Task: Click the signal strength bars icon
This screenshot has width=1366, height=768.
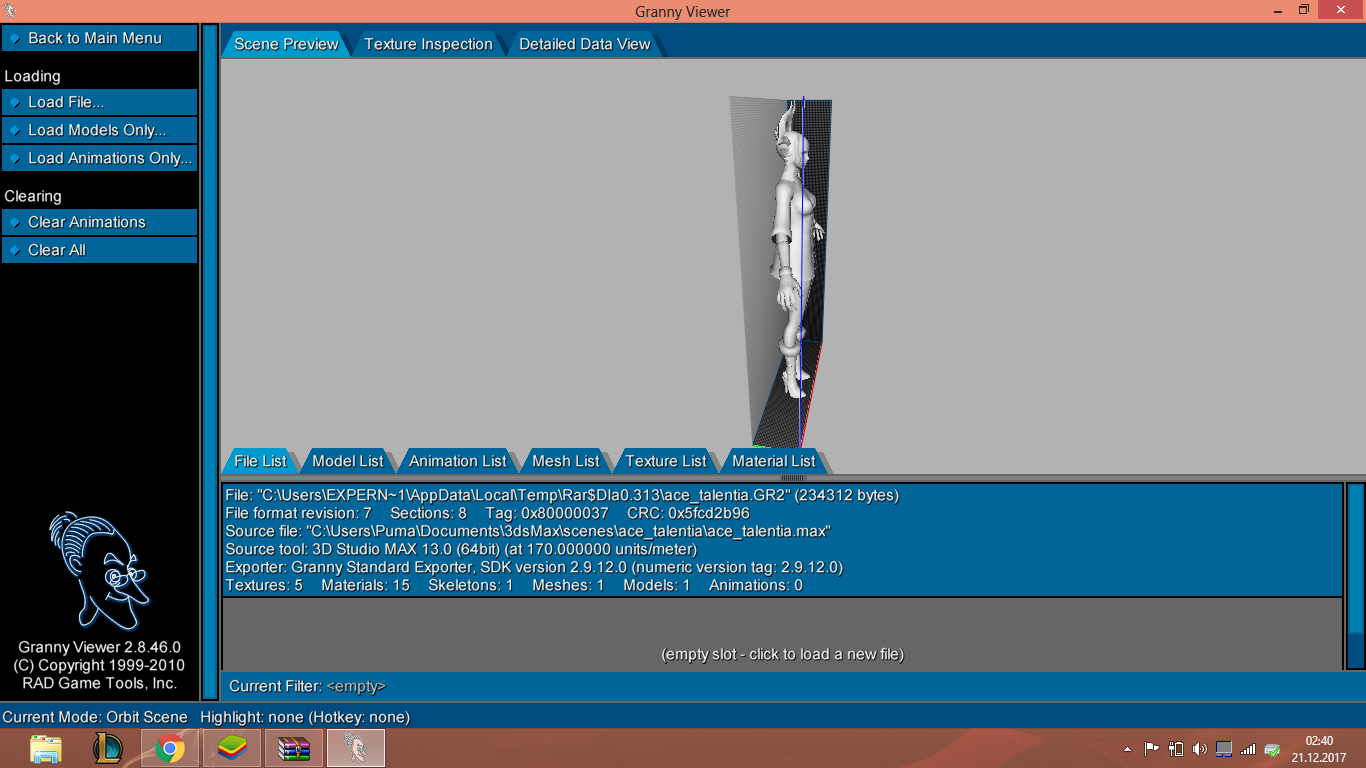Action: 1248,749
